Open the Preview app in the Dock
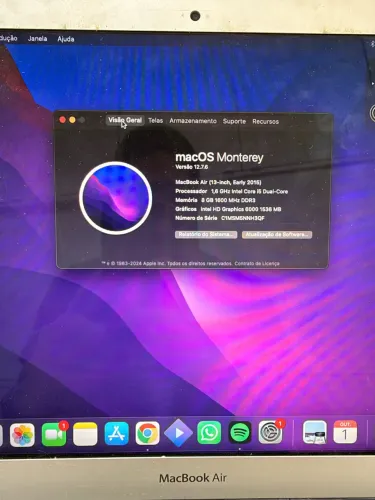375x500 pixels. (315, 432)
